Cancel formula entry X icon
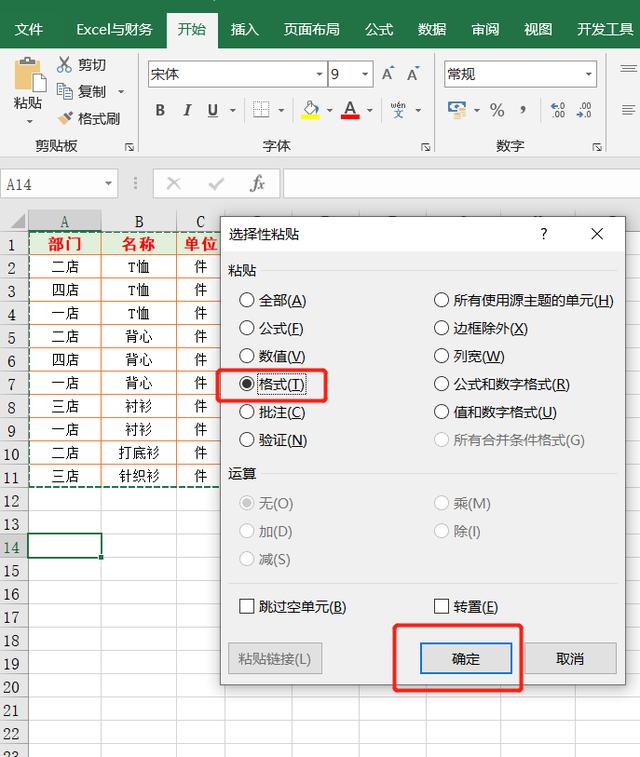Image resolution: width=640 pixels, height=757 pixels. click(173, 183)
